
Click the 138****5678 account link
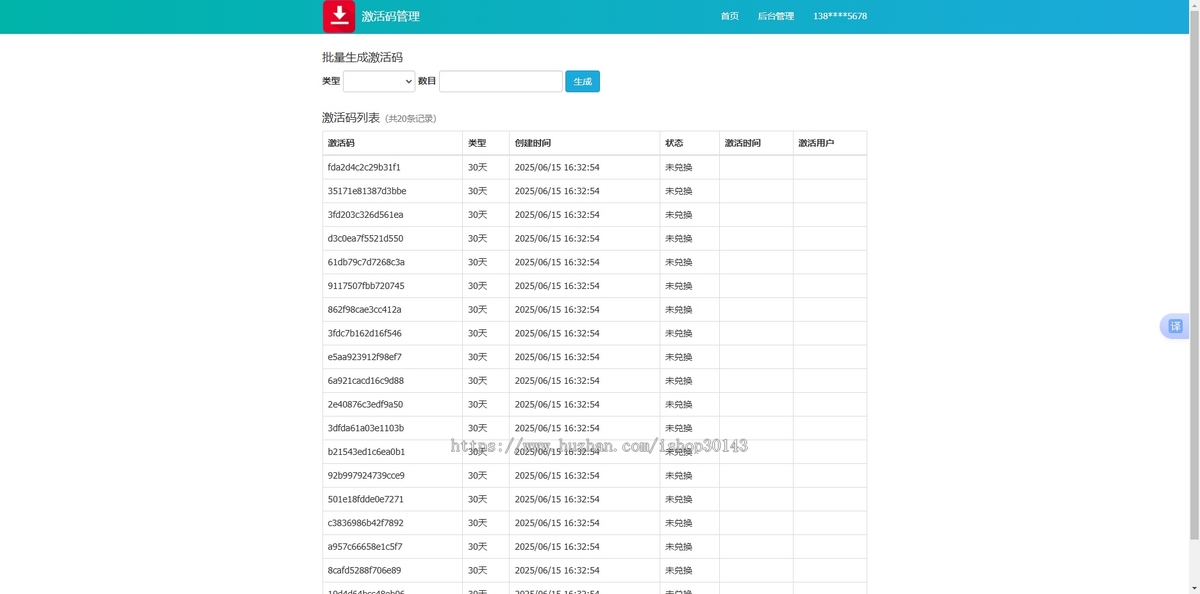pyautogui.click(x=839, y=16)
